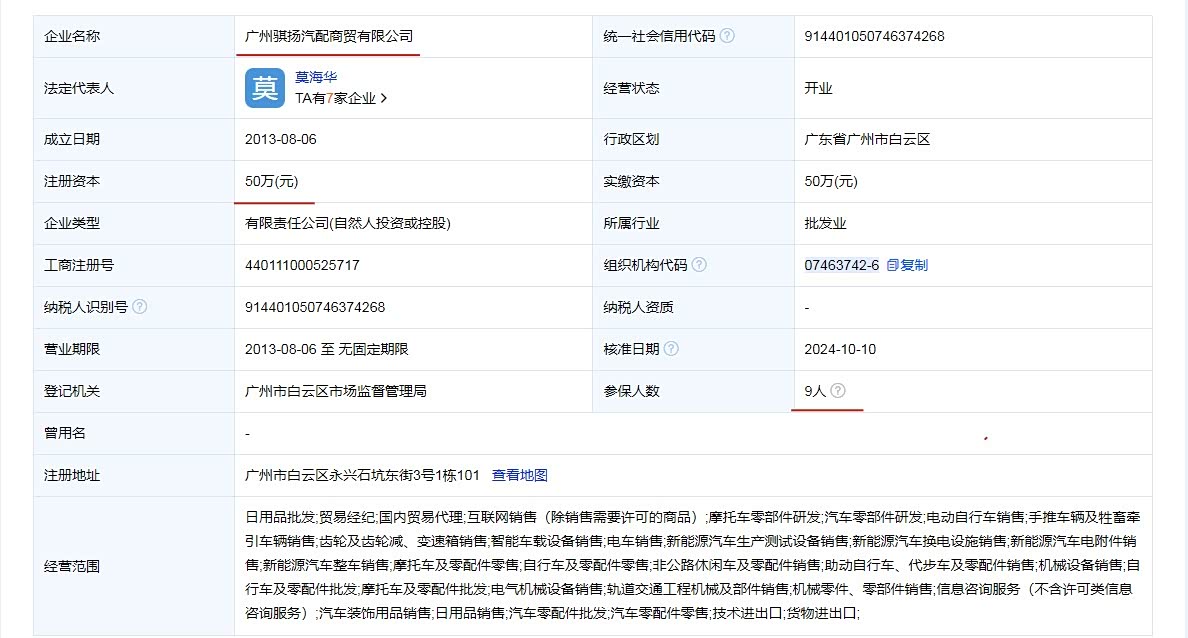Click company name 广州骐扬汽配商贸有限公司
The width and height of the screenshot is (1188, 638).
pos(329,36)
